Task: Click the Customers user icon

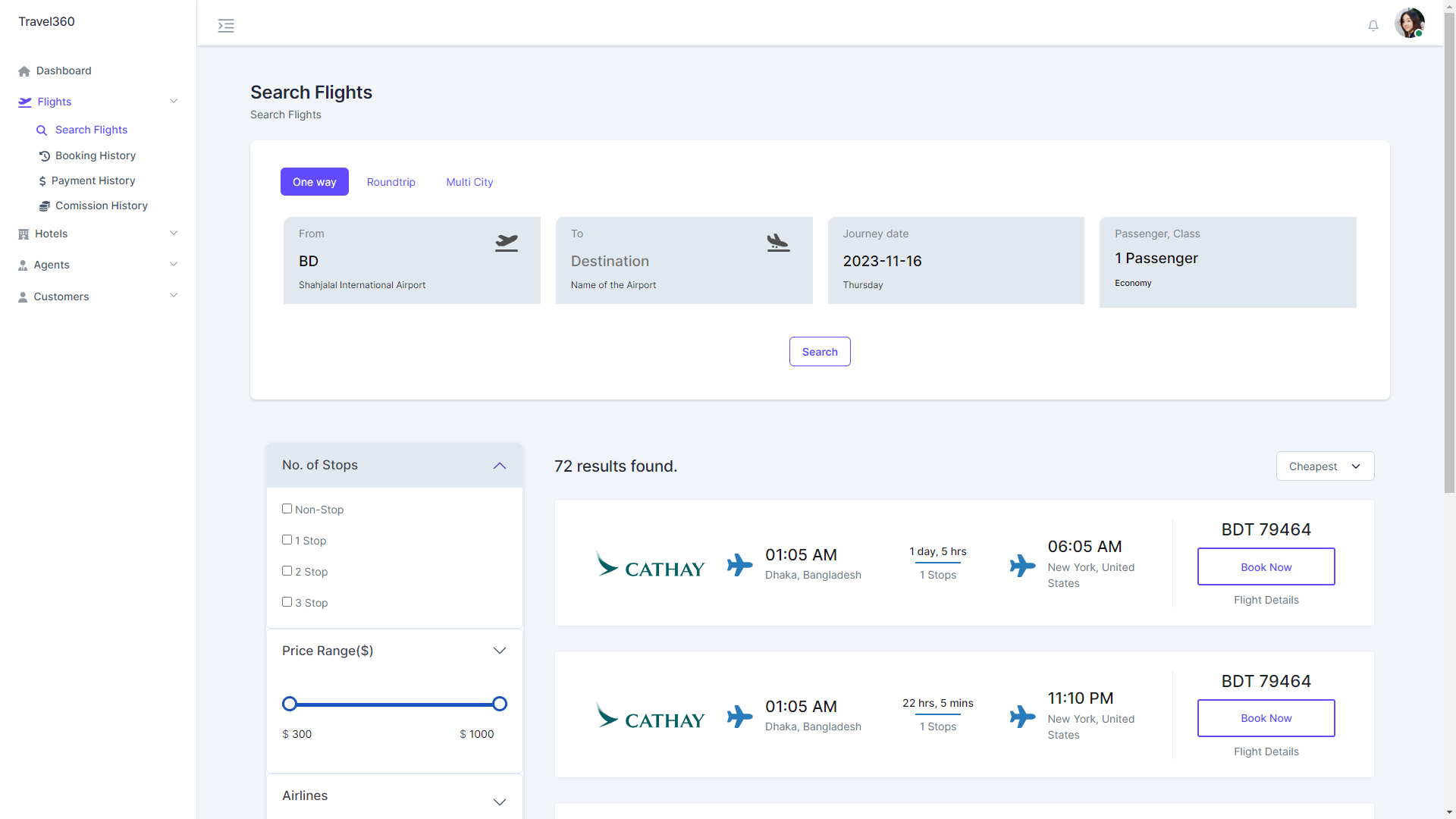Action: [x=23, y=297]
